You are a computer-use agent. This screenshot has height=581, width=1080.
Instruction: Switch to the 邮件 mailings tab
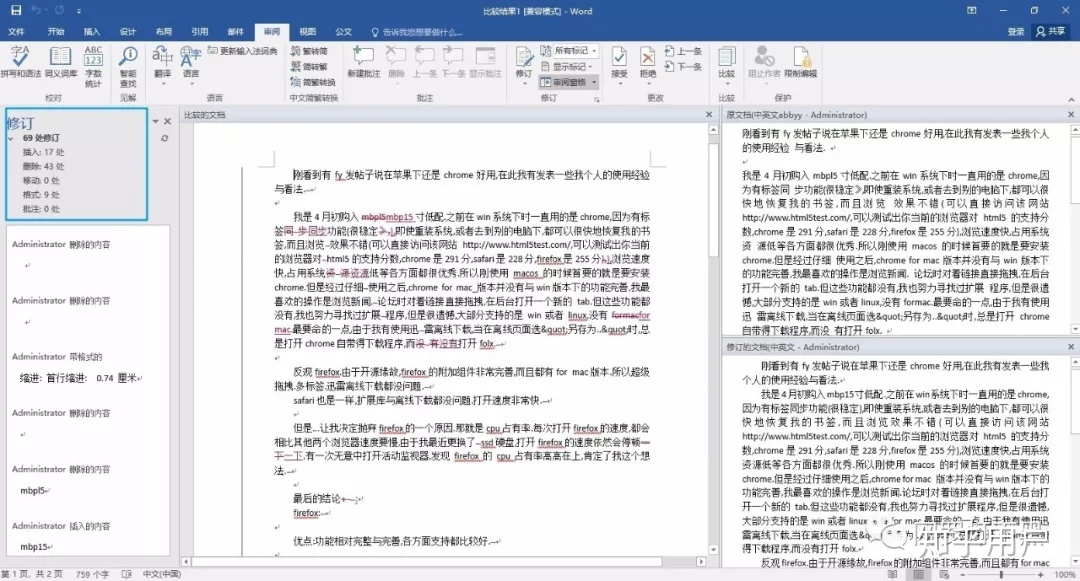(x=236, y=32)
